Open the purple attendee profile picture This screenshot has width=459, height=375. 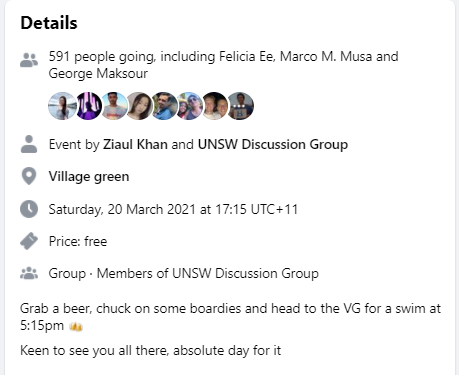click(x=88, y=106)
